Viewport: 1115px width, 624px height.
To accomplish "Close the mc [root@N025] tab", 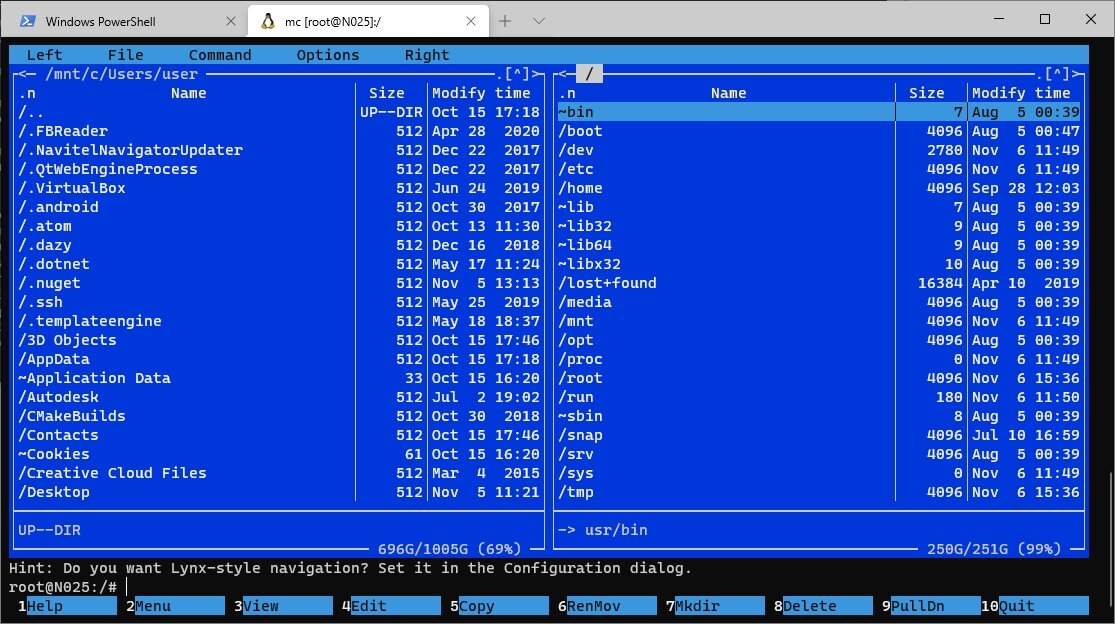I will (x=471, y=21).
